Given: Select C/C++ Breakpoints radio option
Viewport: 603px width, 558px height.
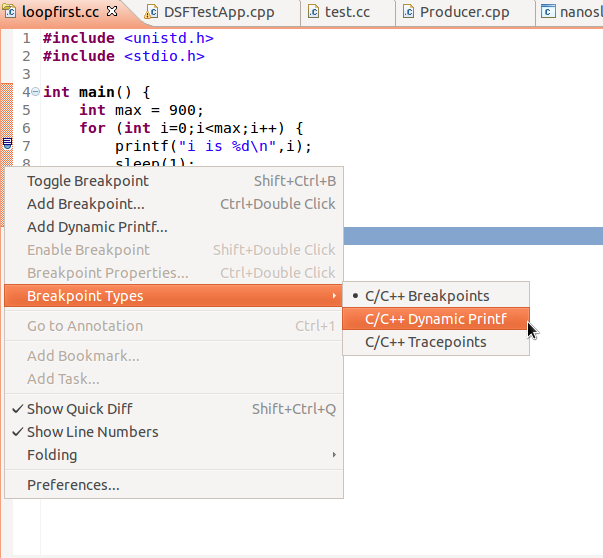Looking at the screenshot, I should click(436, 296).
